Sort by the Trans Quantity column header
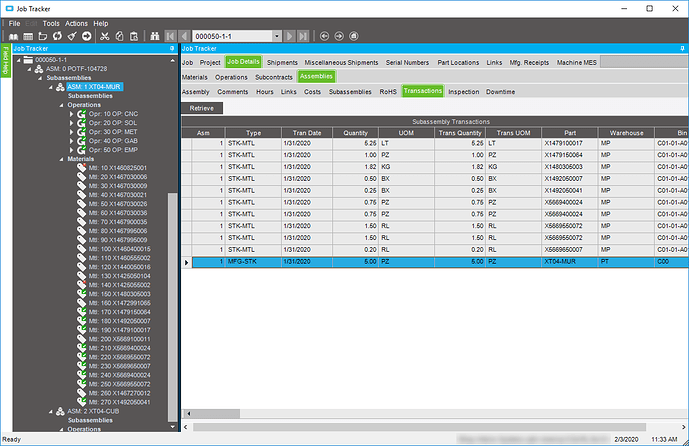Viewport: 689px width, 446px height. tap(460, 133)
